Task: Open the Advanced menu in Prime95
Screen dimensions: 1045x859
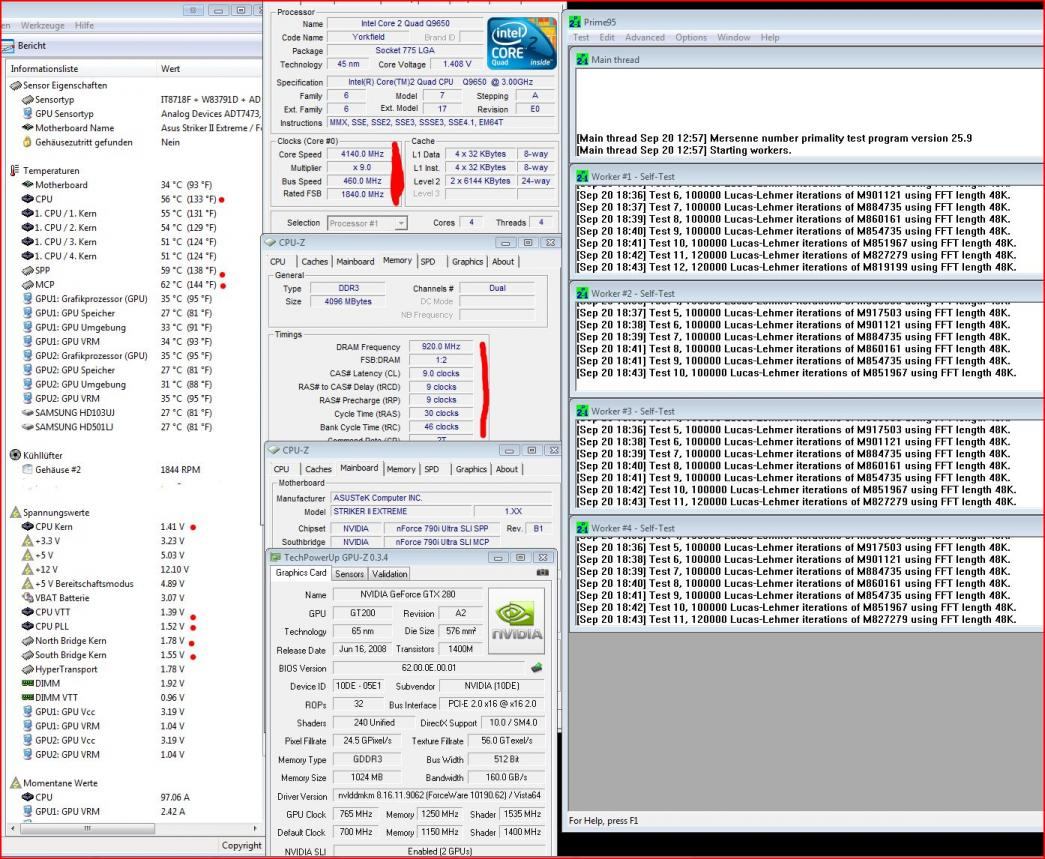Action: click(644, 37)
